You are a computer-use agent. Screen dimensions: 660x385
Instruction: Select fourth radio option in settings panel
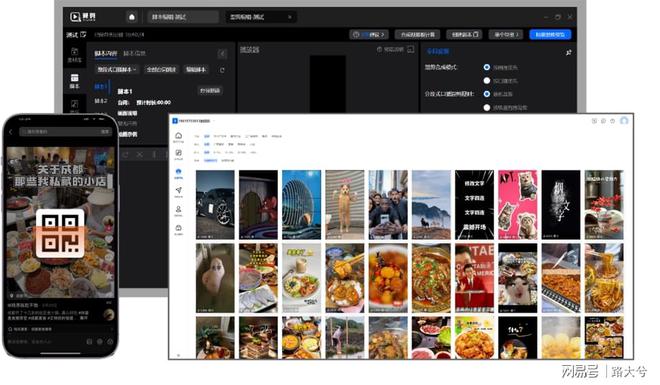[x=487, y=108]
